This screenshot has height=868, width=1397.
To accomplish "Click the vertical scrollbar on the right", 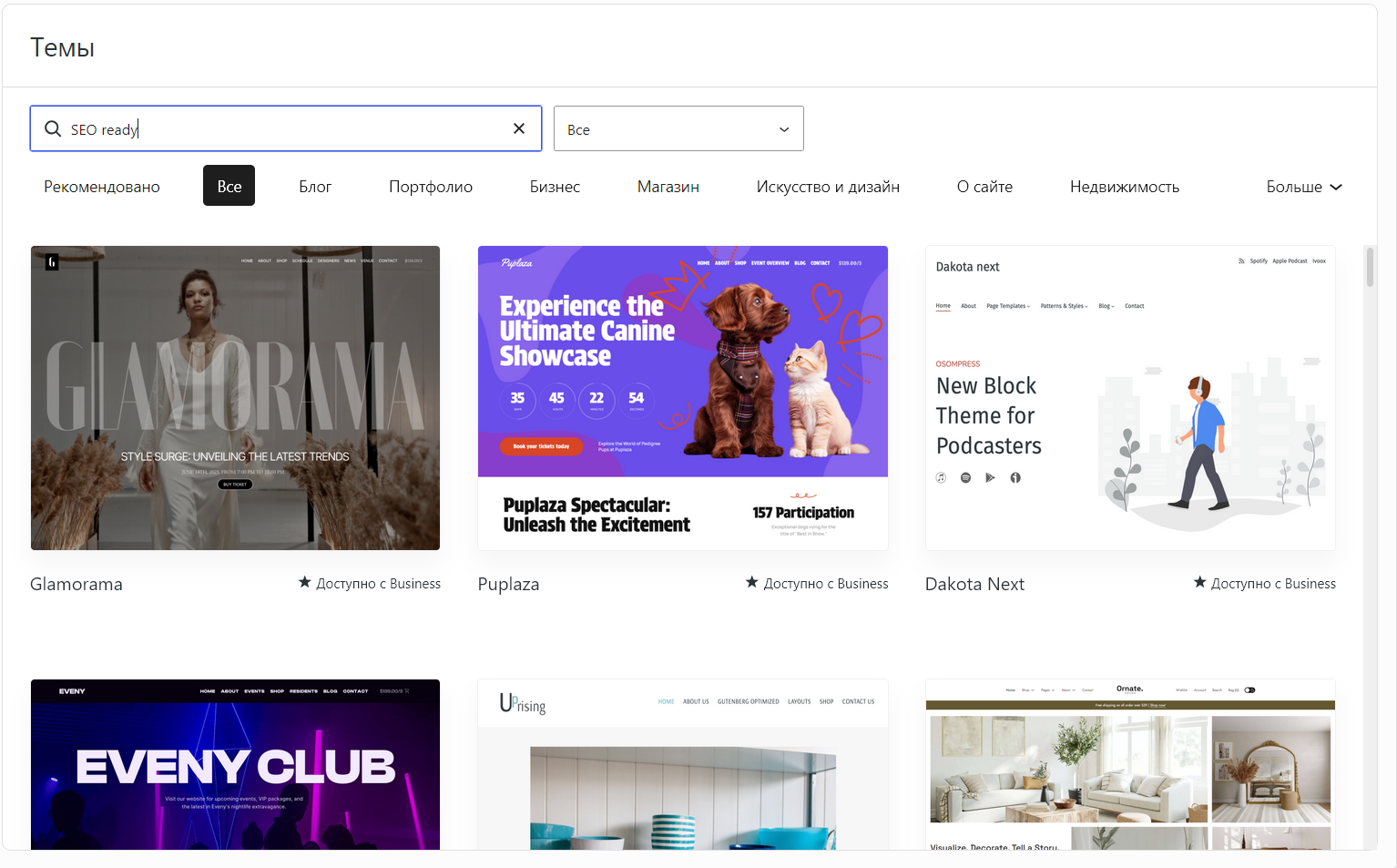I will click(x=1370, y=269).
